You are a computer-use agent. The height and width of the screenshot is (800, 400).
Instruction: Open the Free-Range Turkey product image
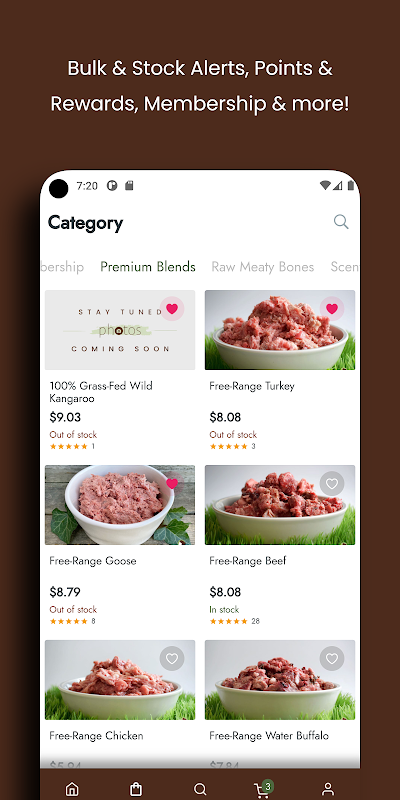coord(280,330)
